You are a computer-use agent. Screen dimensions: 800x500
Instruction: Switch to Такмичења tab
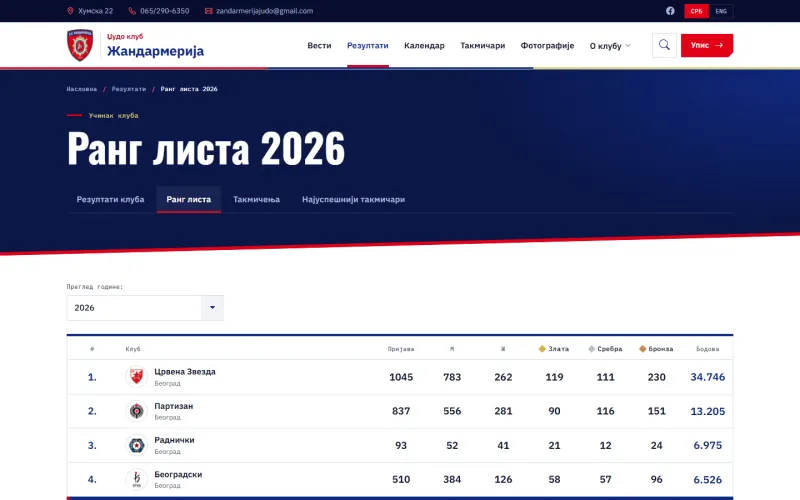point(256,199)
